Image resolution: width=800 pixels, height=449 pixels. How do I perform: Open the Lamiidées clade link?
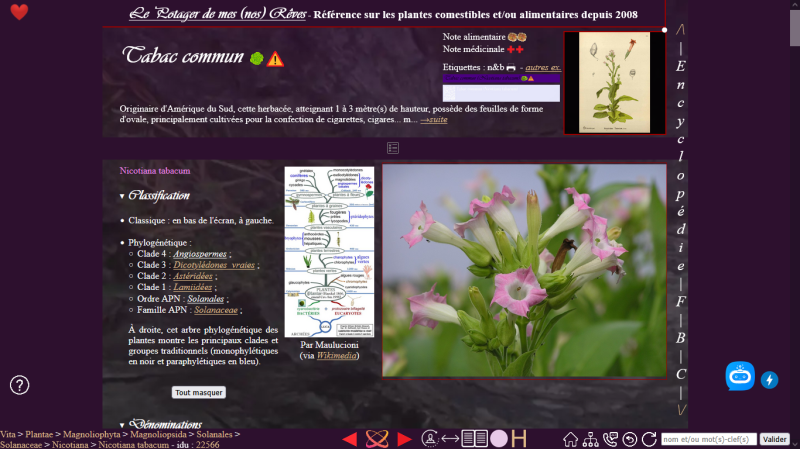192,287
